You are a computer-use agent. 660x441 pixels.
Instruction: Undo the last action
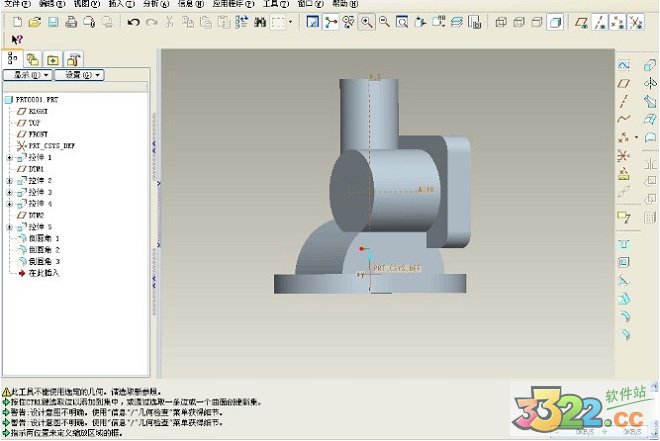pos(133,22)
